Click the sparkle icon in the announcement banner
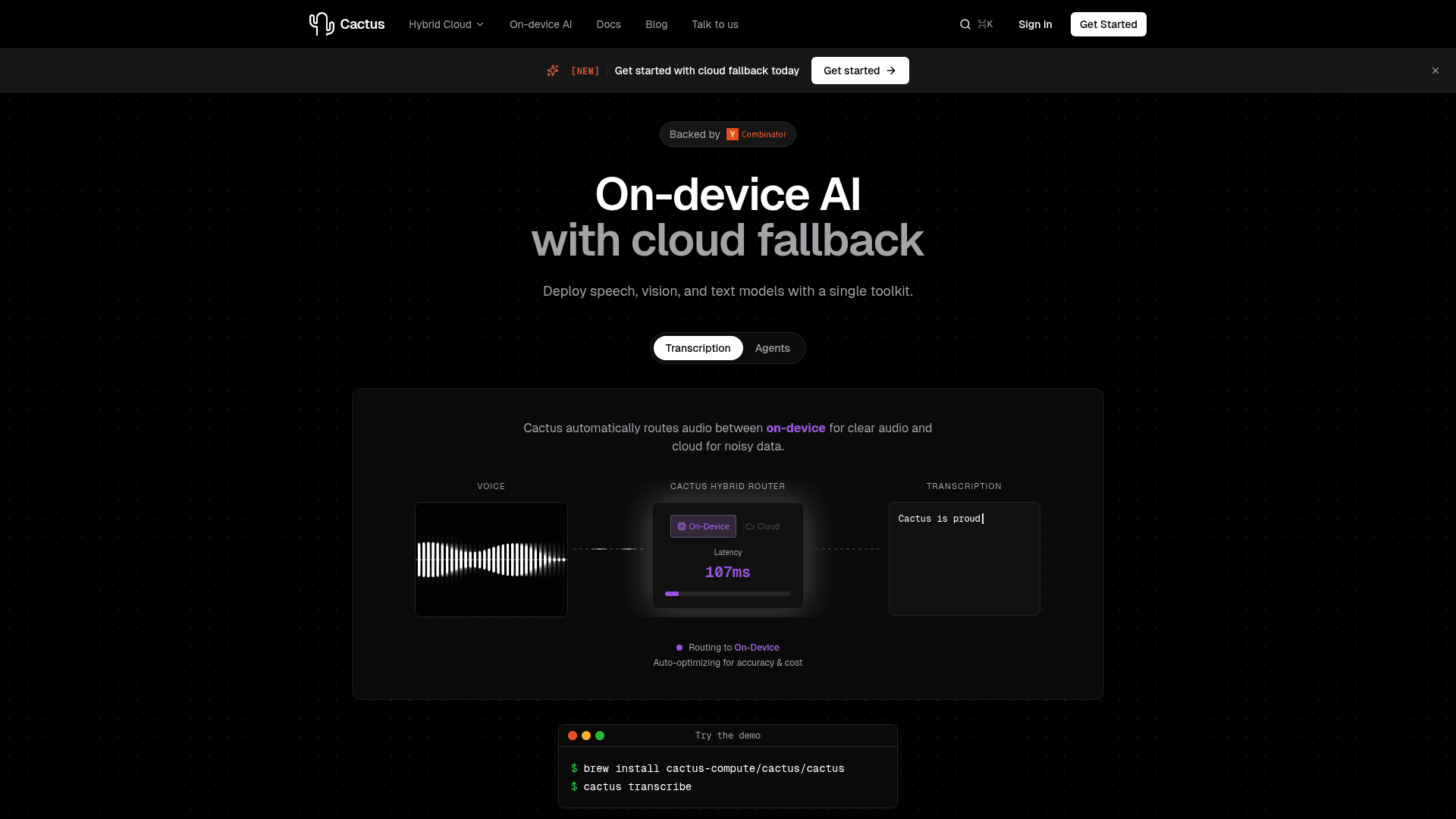This screenshot has height=819, width=1456. pos(553,71)
